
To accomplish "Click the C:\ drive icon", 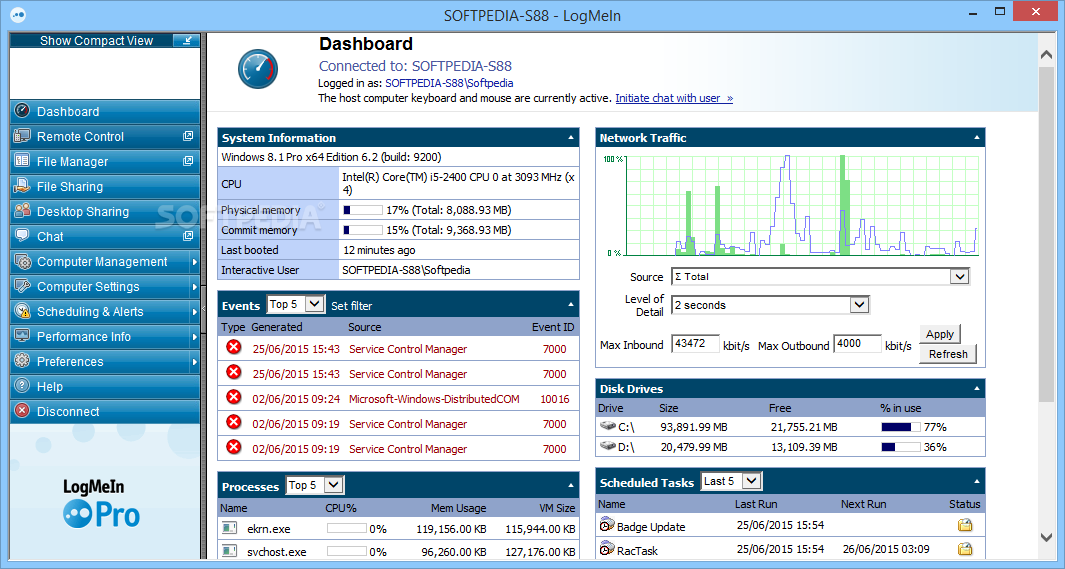I will (x=608, y=426).
